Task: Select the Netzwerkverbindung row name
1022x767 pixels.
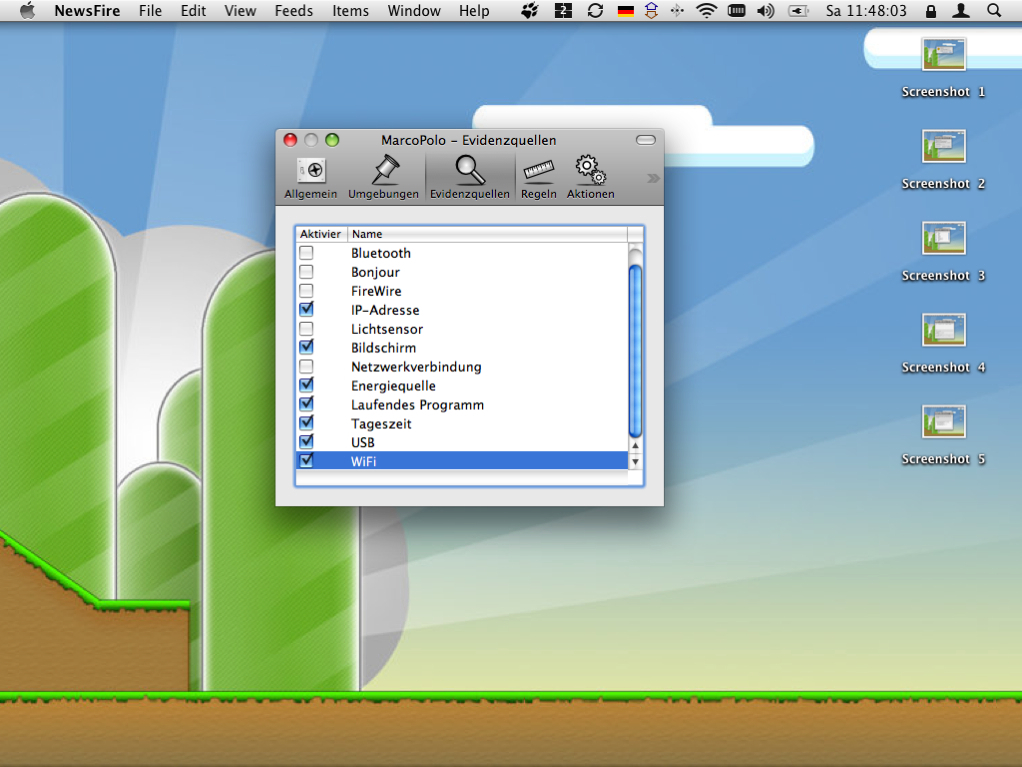Action: [x=416, y=366]
